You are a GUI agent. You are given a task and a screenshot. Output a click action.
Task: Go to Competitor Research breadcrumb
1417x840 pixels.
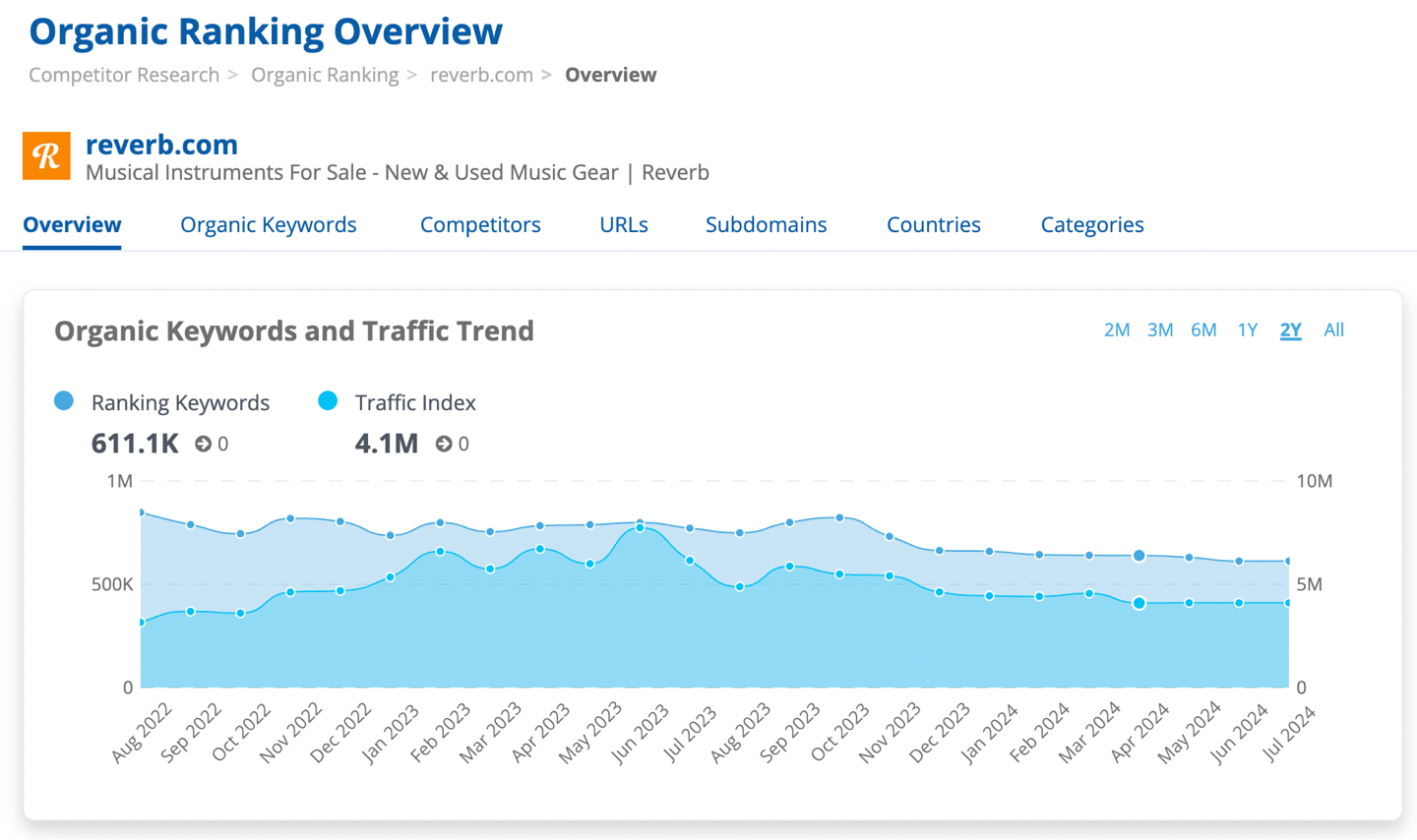tap(124, 75)
